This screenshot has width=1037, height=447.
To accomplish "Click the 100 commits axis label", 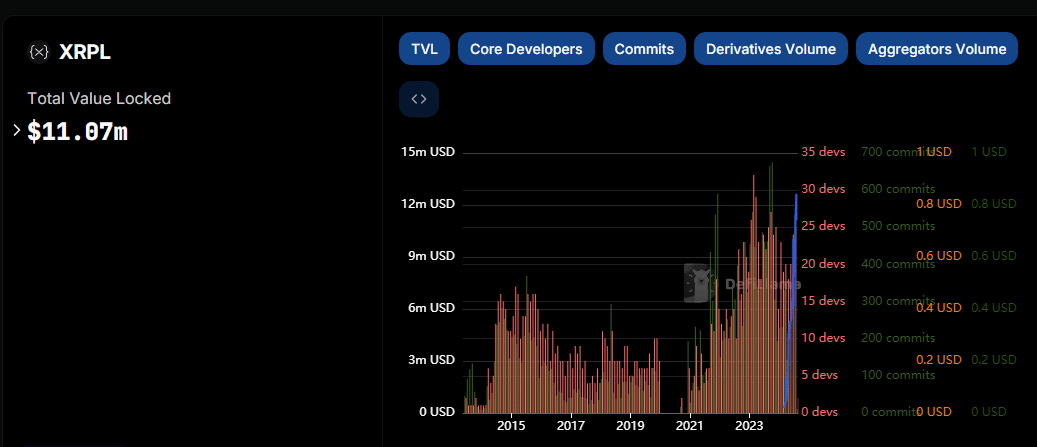I will point(898,375).
